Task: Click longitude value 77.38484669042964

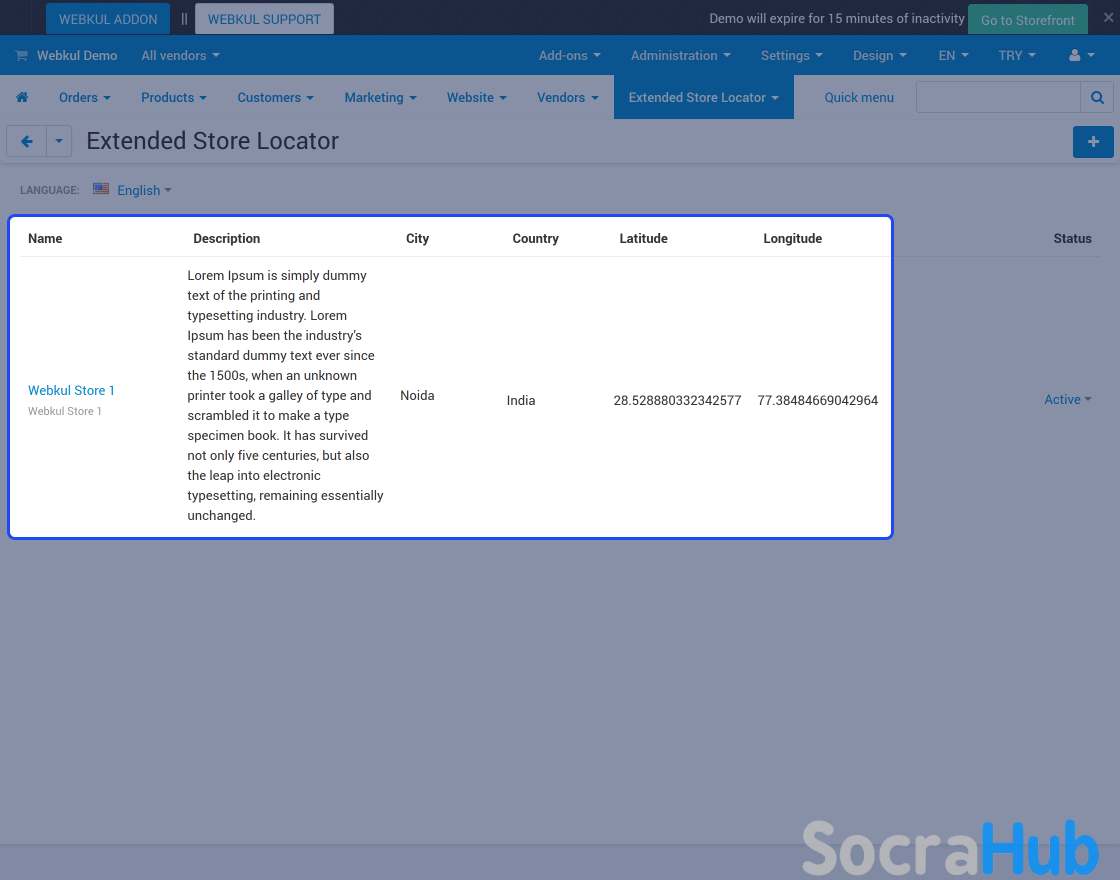Action: tap(817, 400)
